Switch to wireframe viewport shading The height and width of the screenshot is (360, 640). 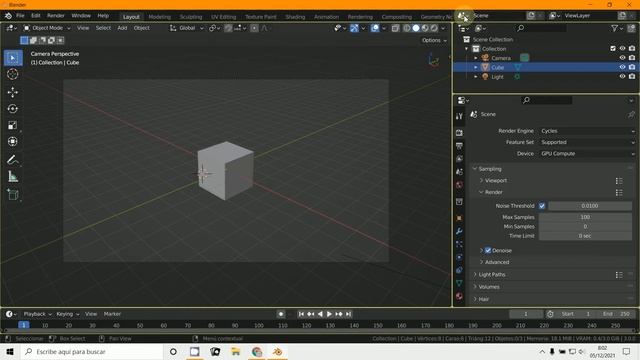point(407,28)
